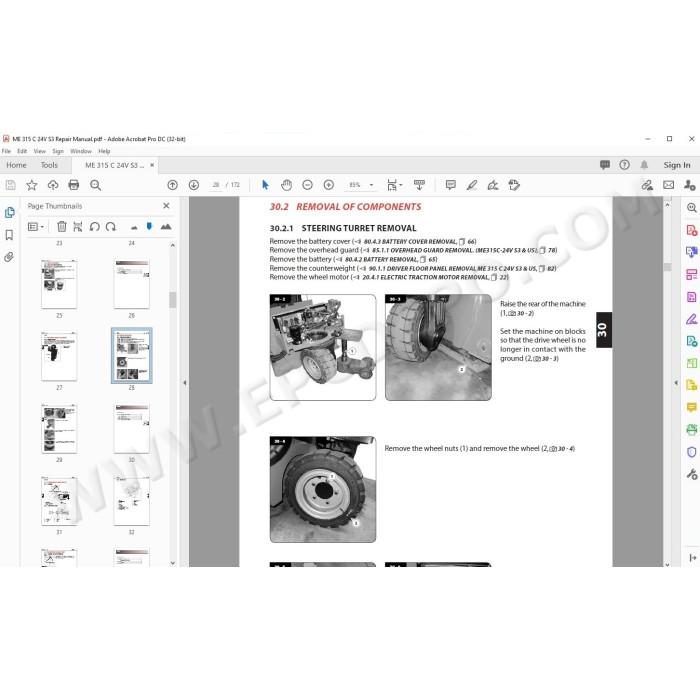This screenshot has width=700, height=700.
Task: Select the page 27 thumbnail
Action: [59, 356]
